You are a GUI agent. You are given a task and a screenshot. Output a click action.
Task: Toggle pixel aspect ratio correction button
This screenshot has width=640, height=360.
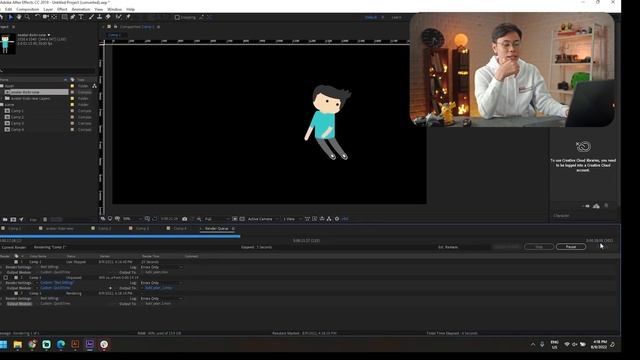coord(307,219)
